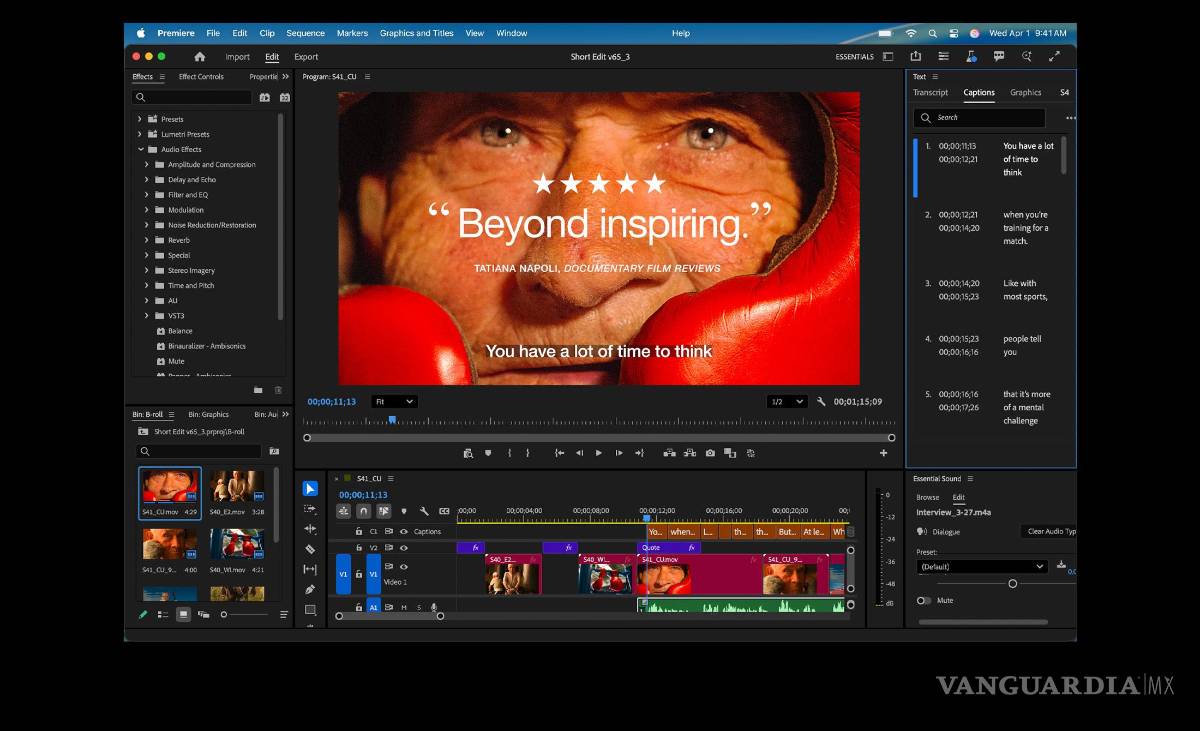Go to home screen via house icon
This screenshot has width=1200, height=731.
(200, 57)
